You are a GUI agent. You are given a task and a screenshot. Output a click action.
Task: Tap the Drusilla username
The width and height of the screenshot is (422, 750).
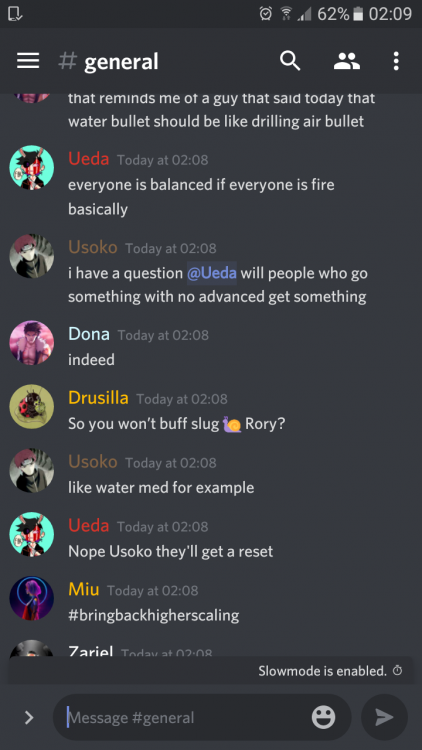click(x=98, y=397)
